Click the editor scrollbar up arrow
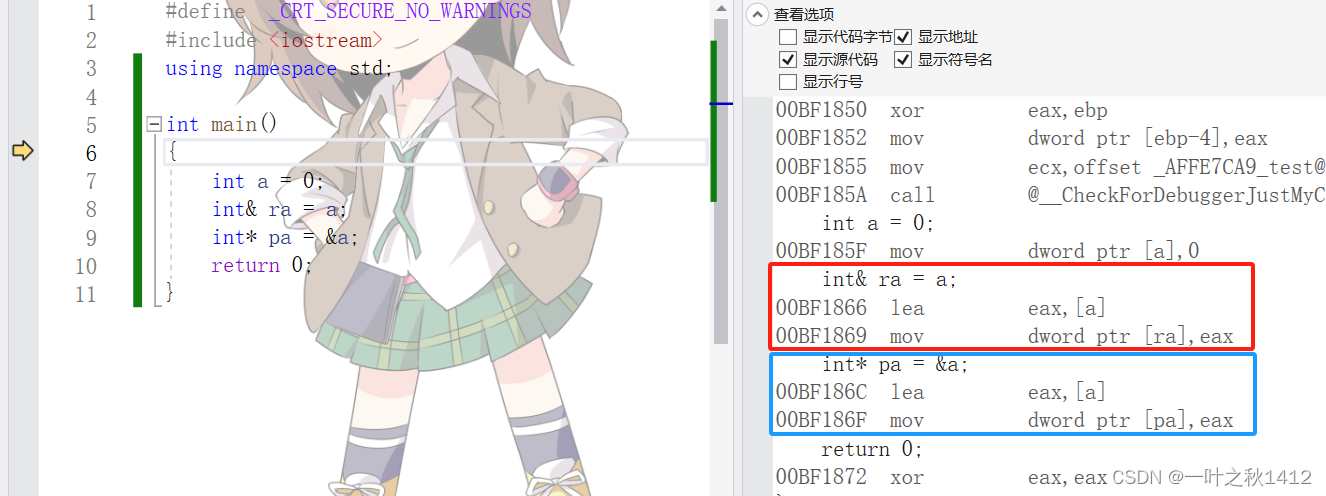 pyautogui.click(x=720, y=9)
